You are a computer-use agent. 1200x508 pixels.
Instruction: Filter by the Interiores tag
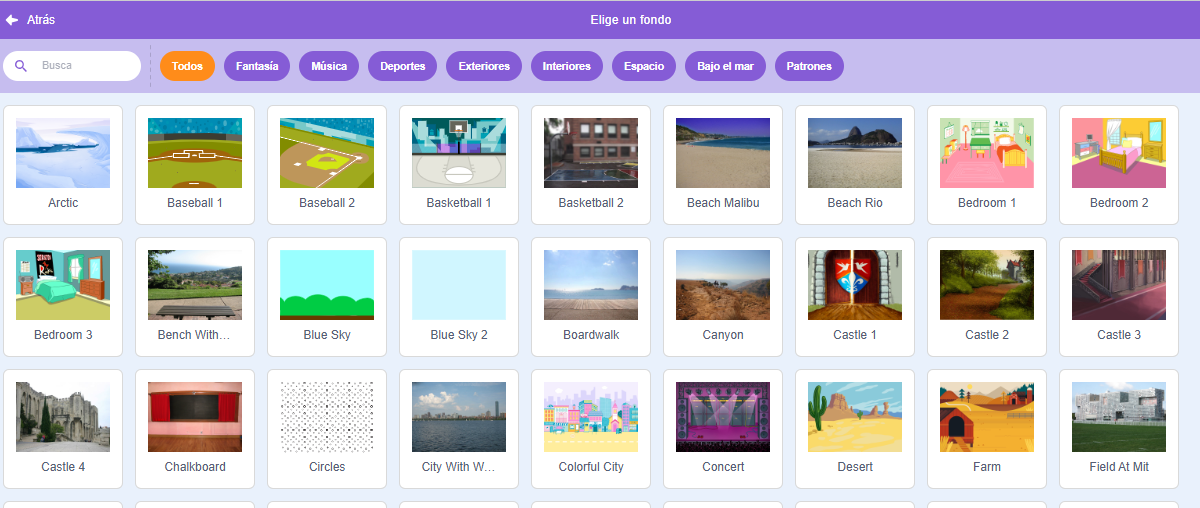pyautogui.click(x=566, y=66)
